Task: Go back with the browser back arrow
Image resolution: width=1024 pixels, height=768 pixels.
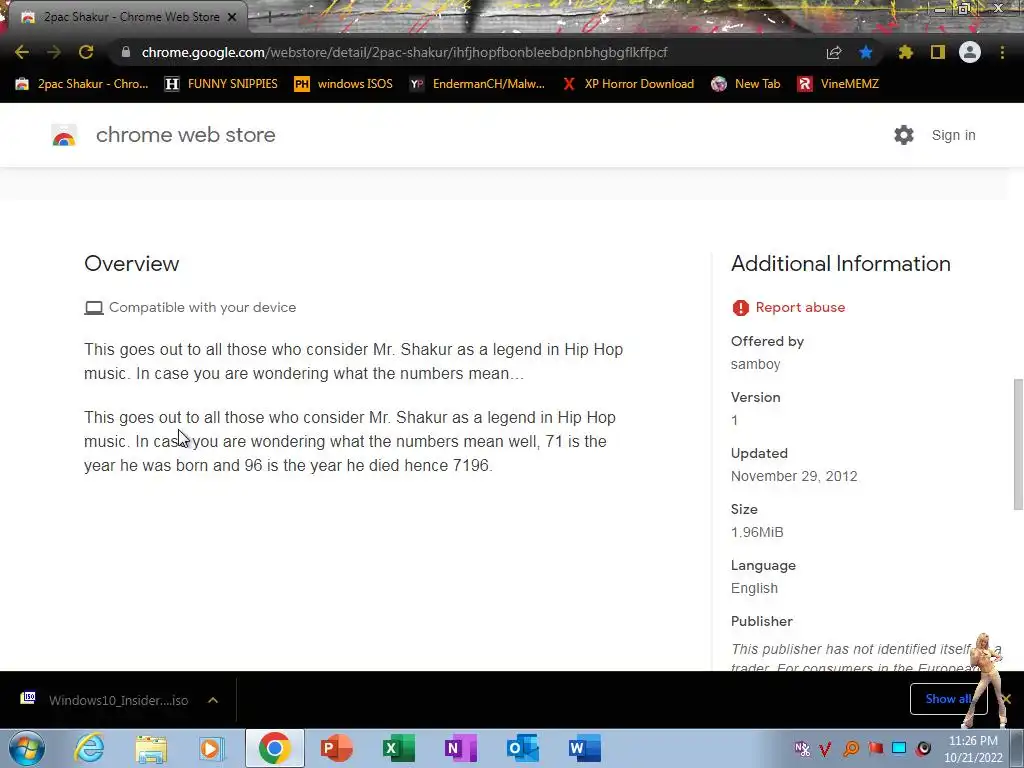Action: point(22,52)
